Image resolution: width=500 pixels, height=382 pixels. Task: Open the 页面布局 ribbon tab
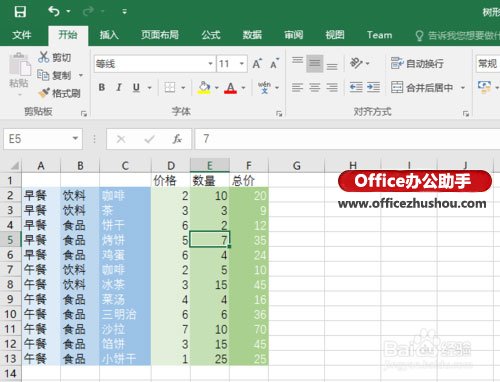point(160,35)
